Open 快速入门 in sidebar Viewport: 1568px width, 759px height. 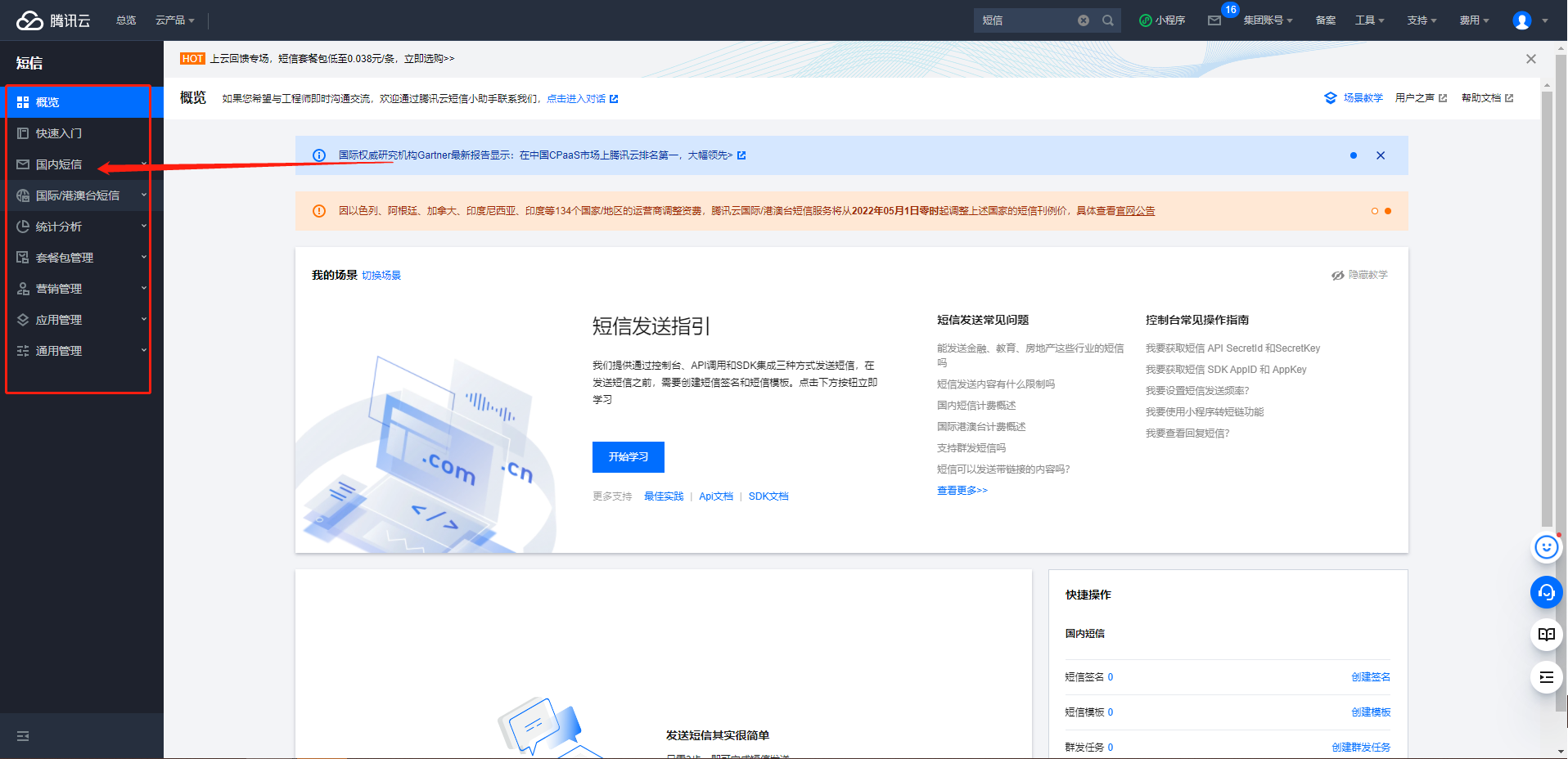coord(82,133)
